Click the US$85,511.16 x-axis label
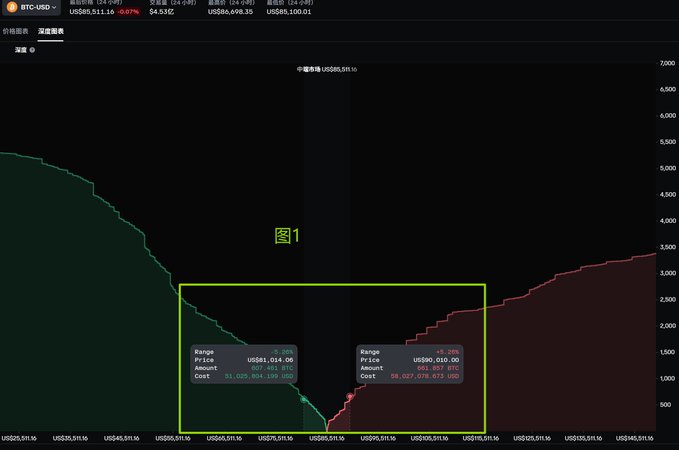The height and width of the screenshot is (450, 679). pos(327,438)
